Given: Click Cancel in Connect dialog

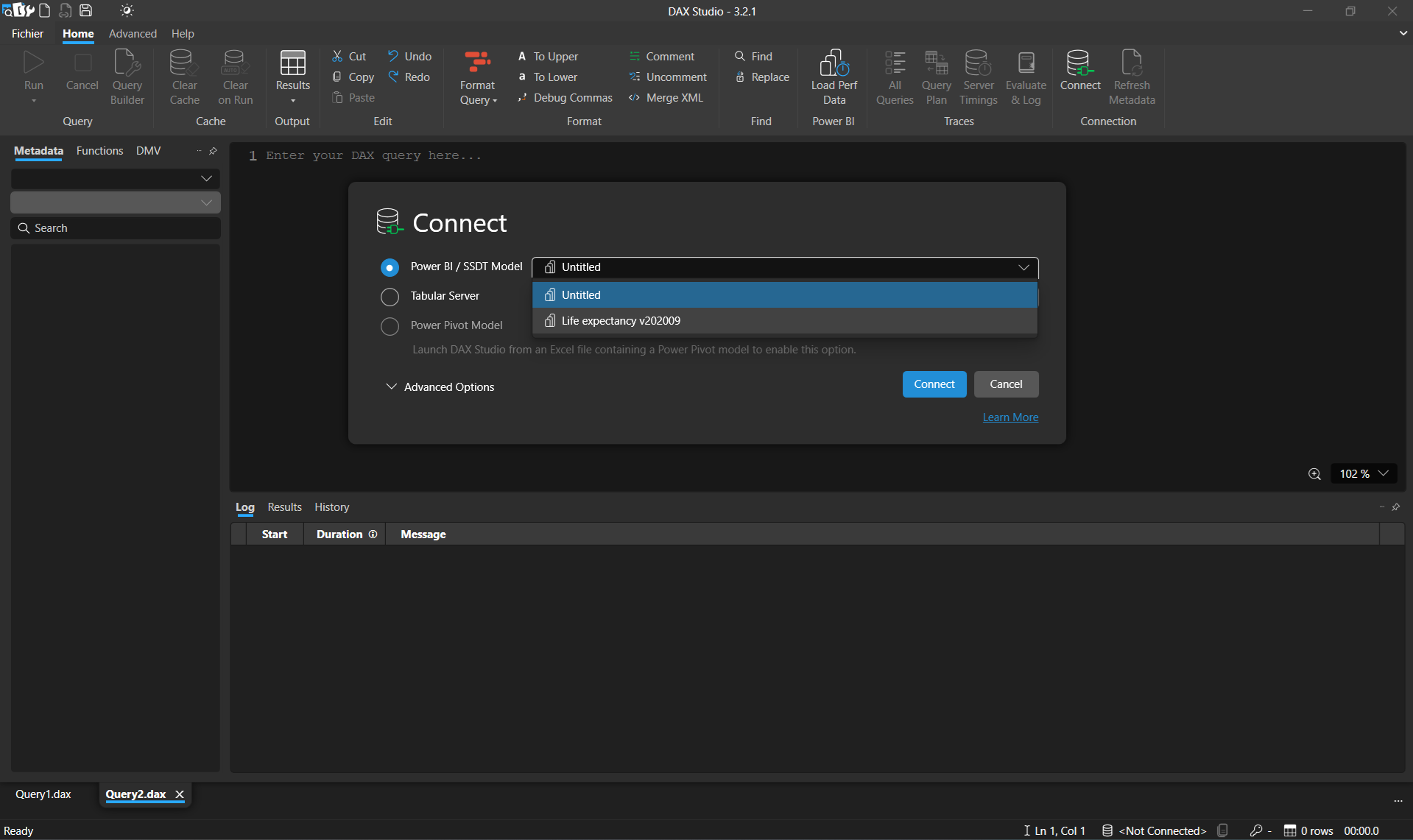Looking at the screenshot, I should [x=1006, y=384].
